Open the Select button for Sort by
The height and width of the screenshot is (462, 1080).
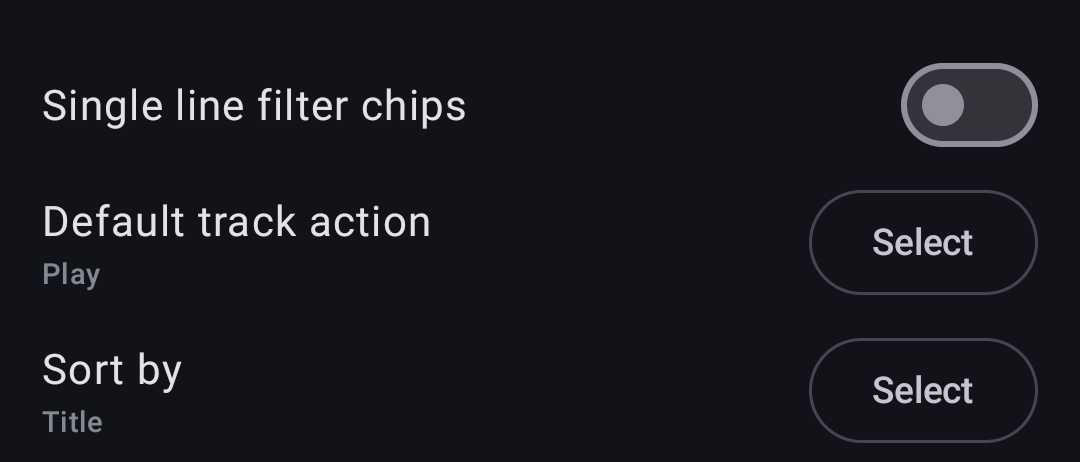(x=923, y=390)
